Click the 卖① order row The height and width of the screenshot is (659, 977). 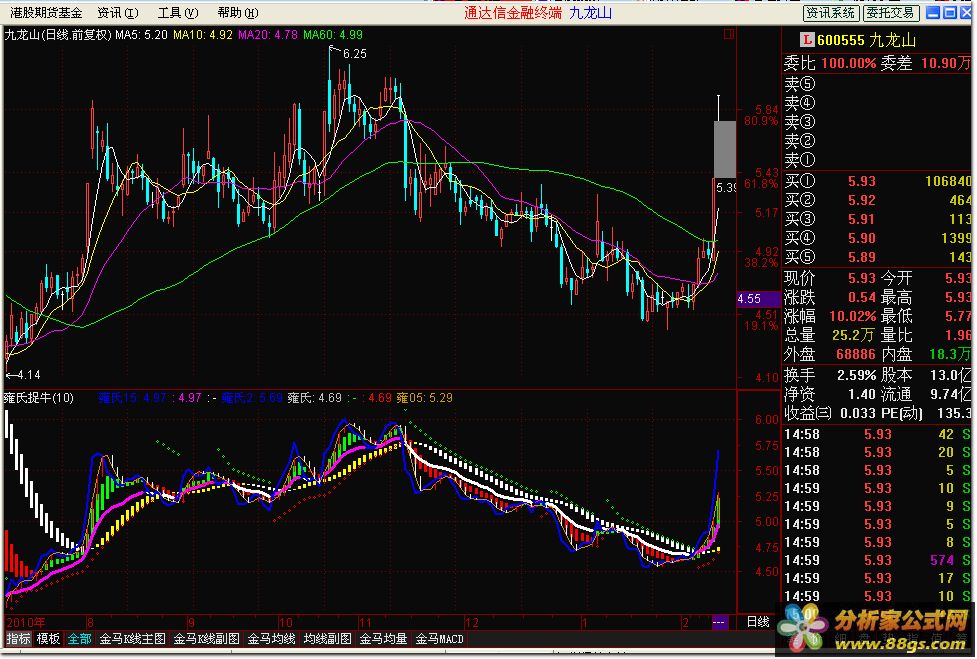(877, 161)
